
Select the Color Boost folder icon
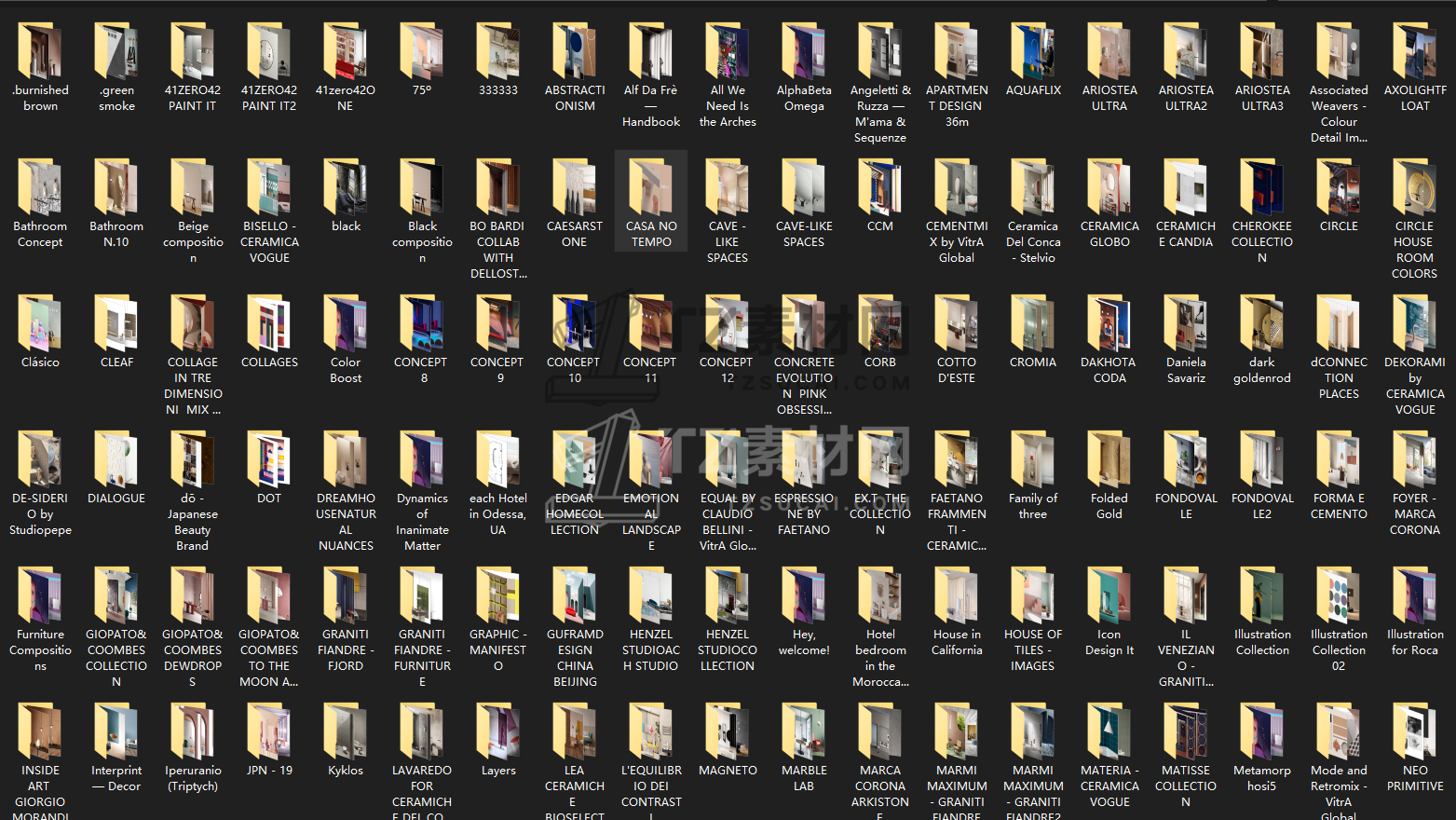(x=346, y=323)
